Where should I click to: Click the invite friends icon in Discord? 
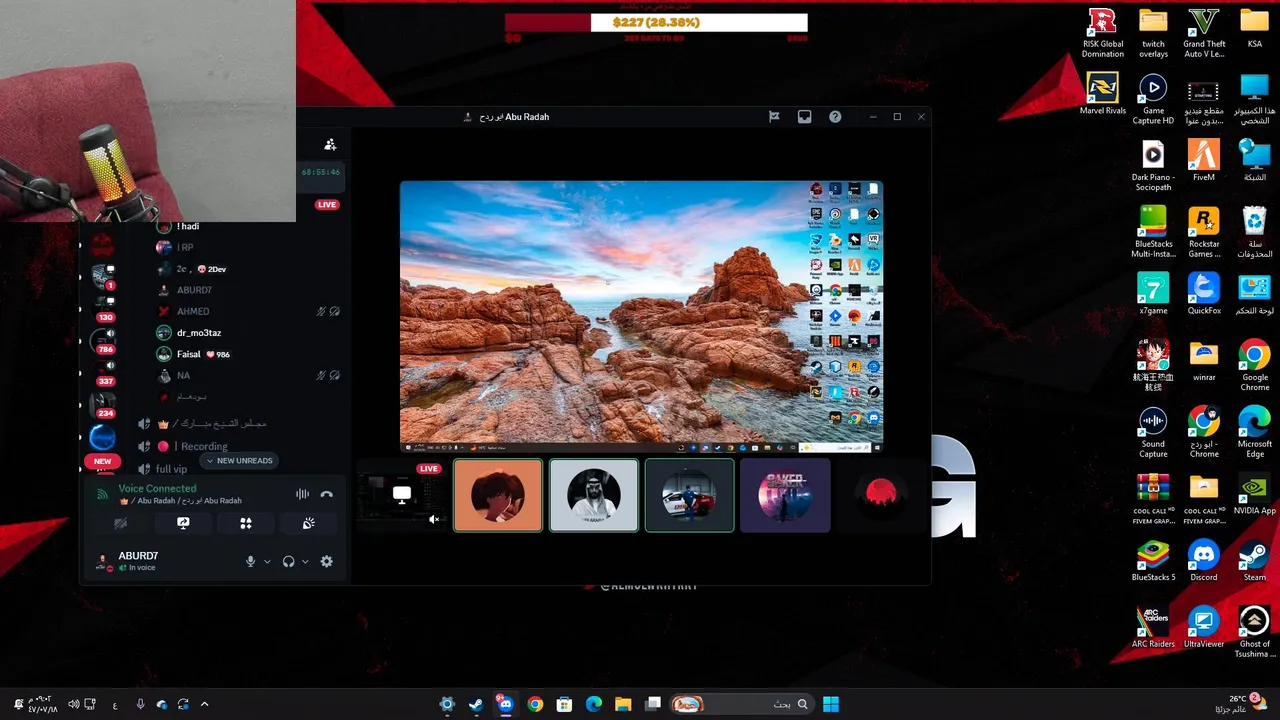tap(330, 145)
